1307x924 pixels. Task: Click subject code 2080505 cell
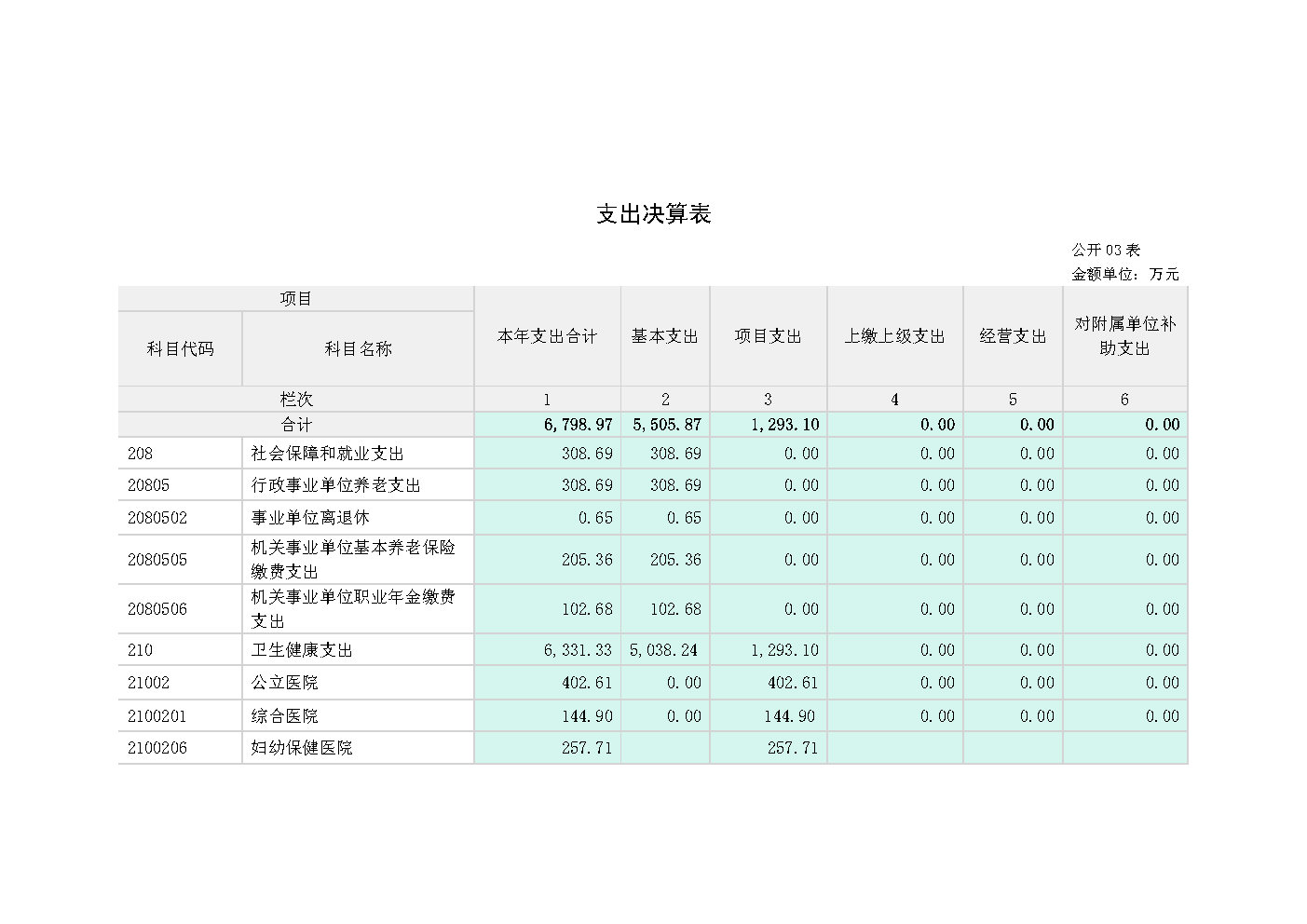pyautogui.click(x=157, y=560)
